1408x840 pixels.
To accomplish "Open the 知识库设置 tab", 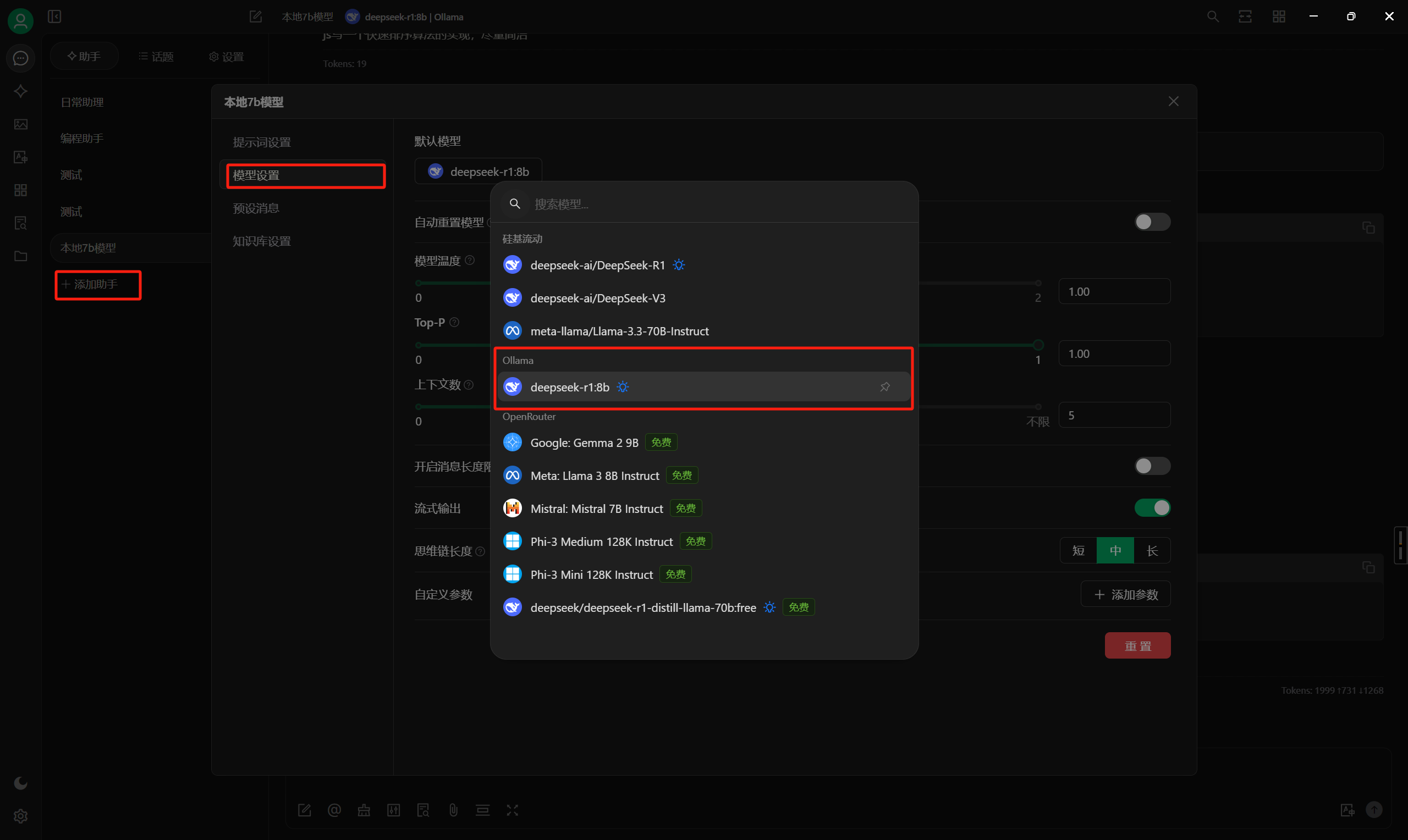I will 262,241.
